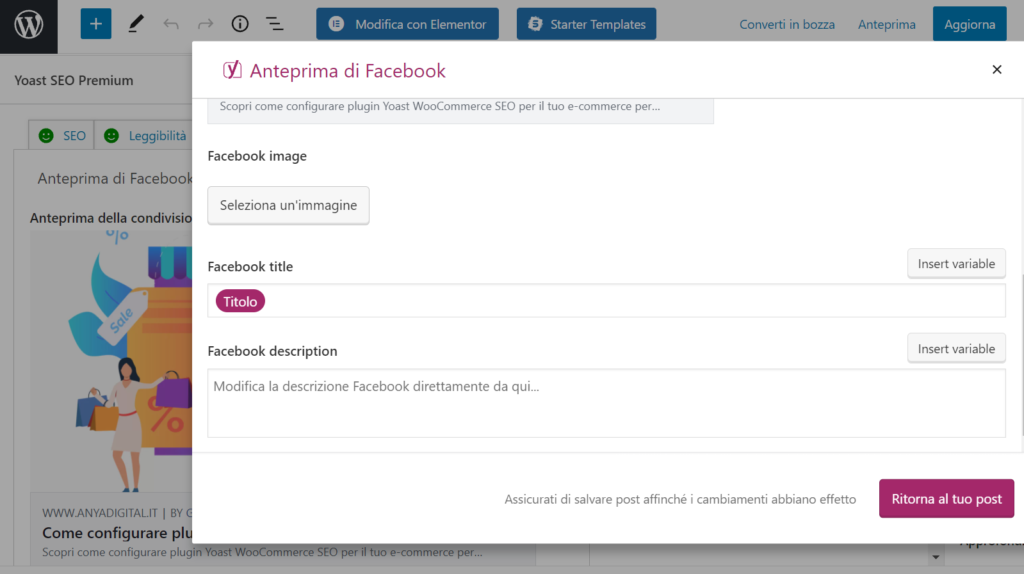Viewport: 1024px width, 574px height.
Task: Click the undo arrow icon
Action: point(171,24)
